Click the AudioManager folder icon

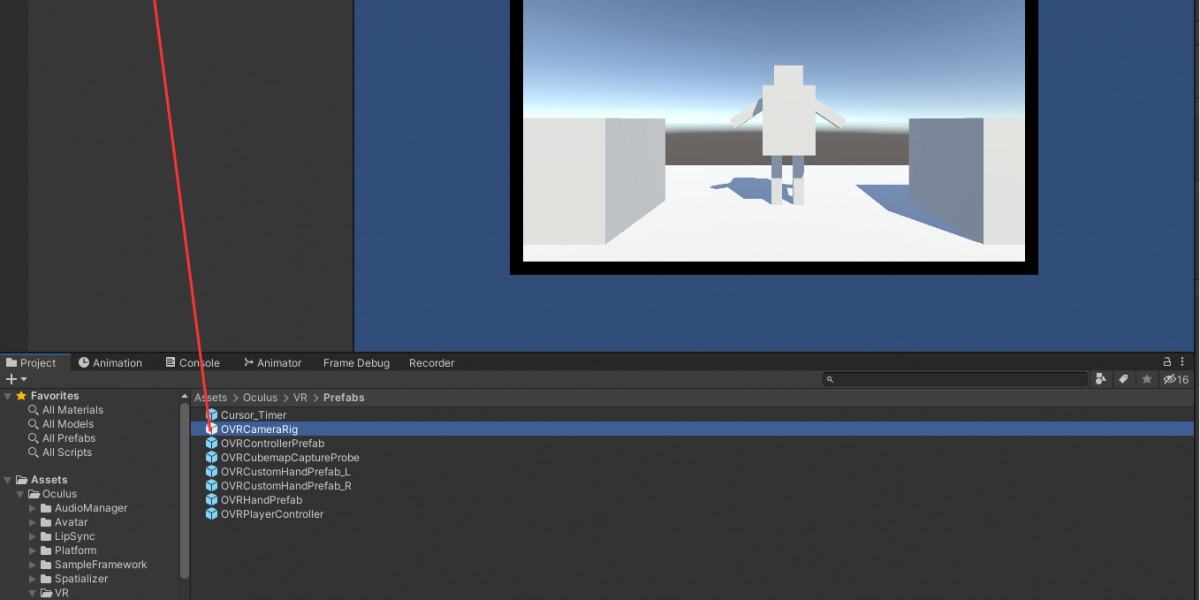point(46,508)
